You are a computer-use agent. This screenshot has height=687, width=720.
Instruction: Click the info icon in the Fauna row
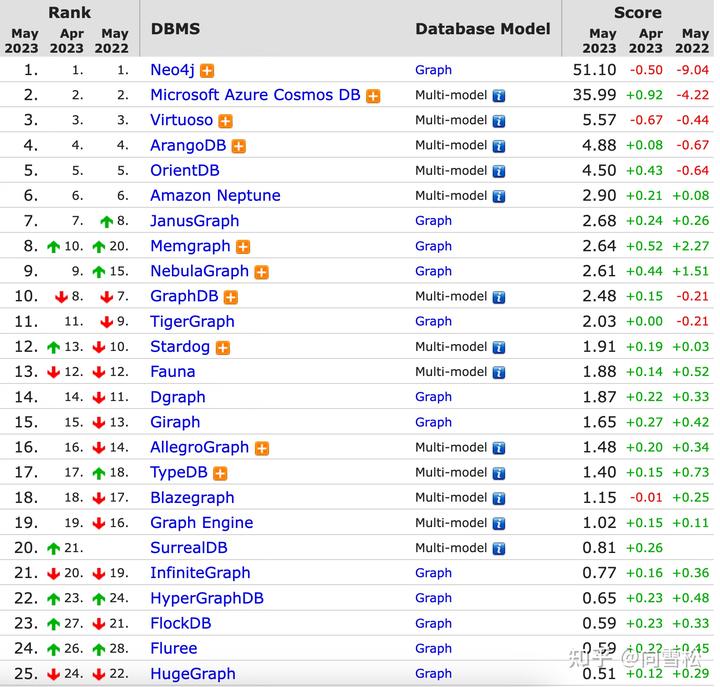(x=498, y=372)
